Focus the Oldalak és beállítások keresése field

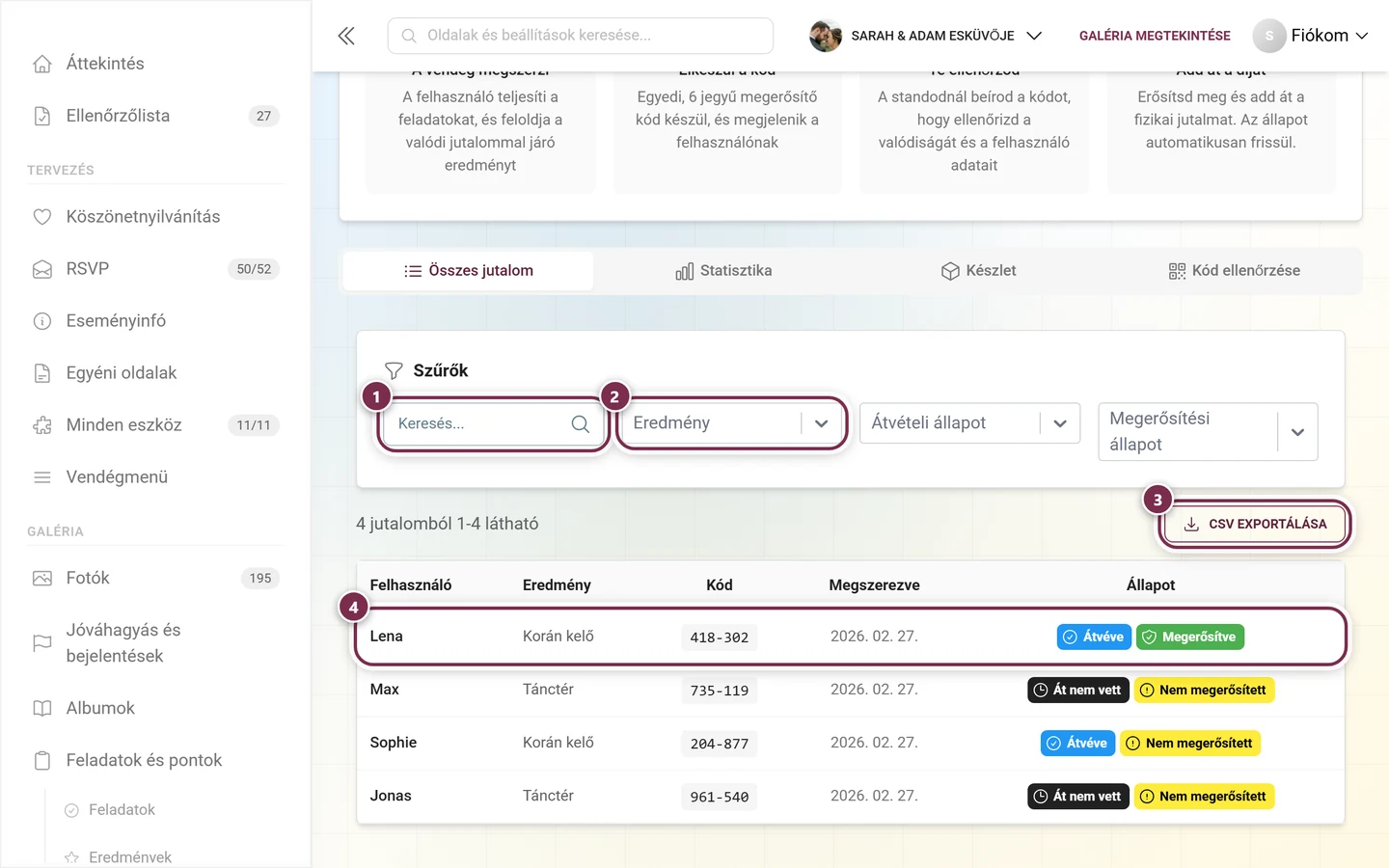[x=581, y=36]
